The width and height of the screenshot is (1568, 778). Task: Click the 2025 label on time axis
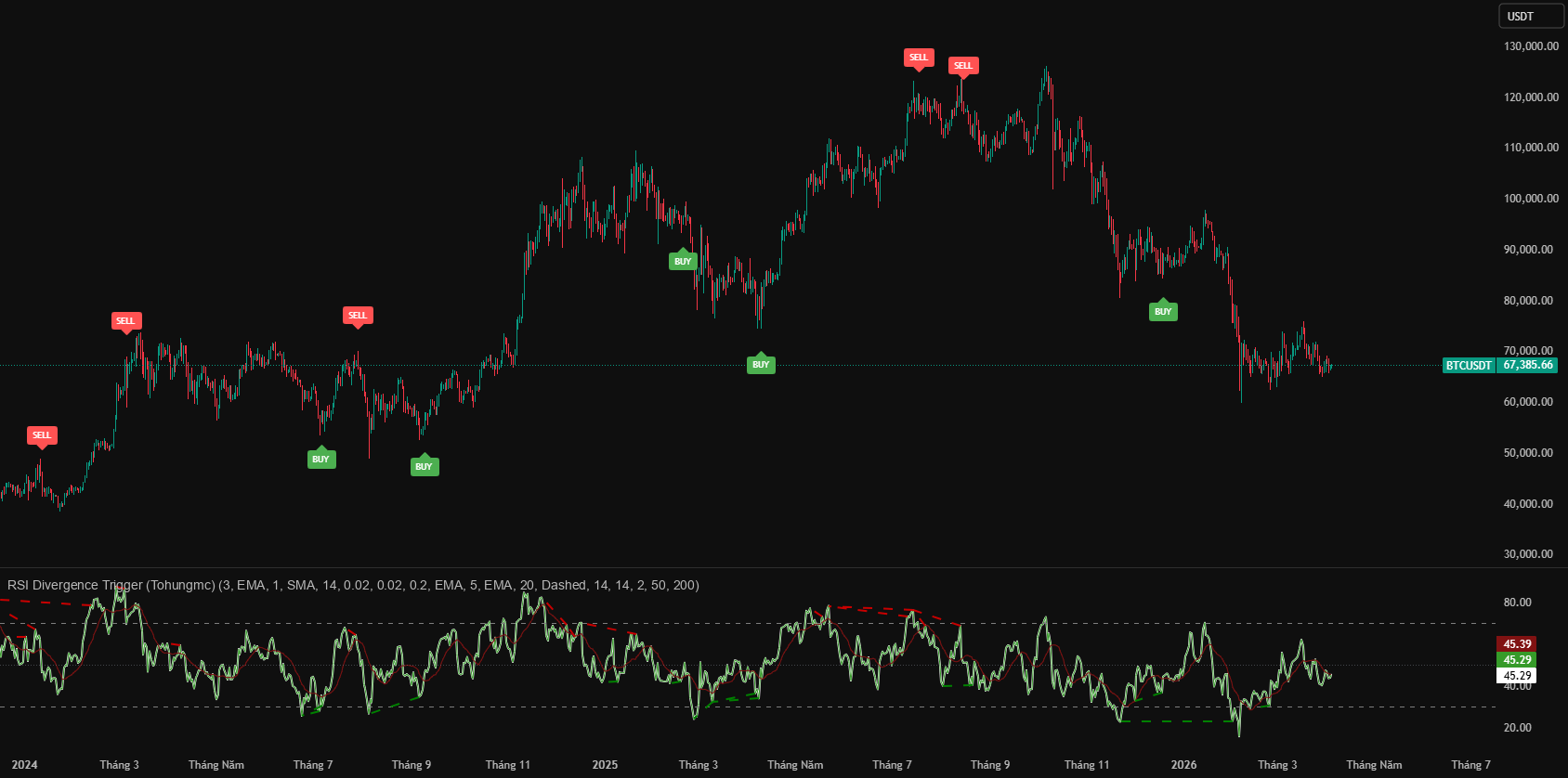605,765
